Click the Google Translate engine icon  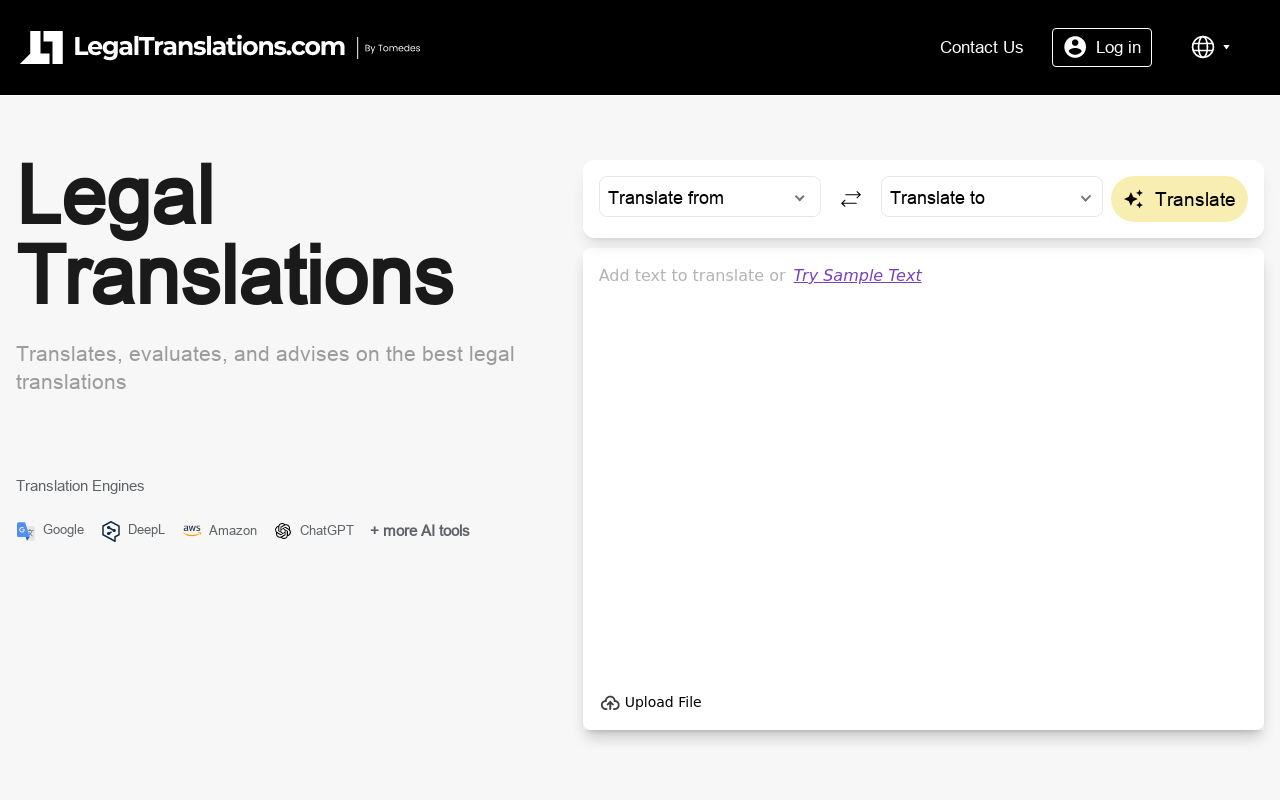click(26, 531)
